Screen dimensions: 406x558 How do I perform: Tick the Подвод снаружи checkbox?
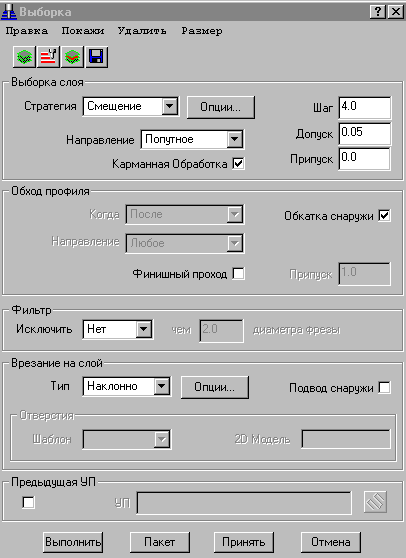[x=384, y=387]
